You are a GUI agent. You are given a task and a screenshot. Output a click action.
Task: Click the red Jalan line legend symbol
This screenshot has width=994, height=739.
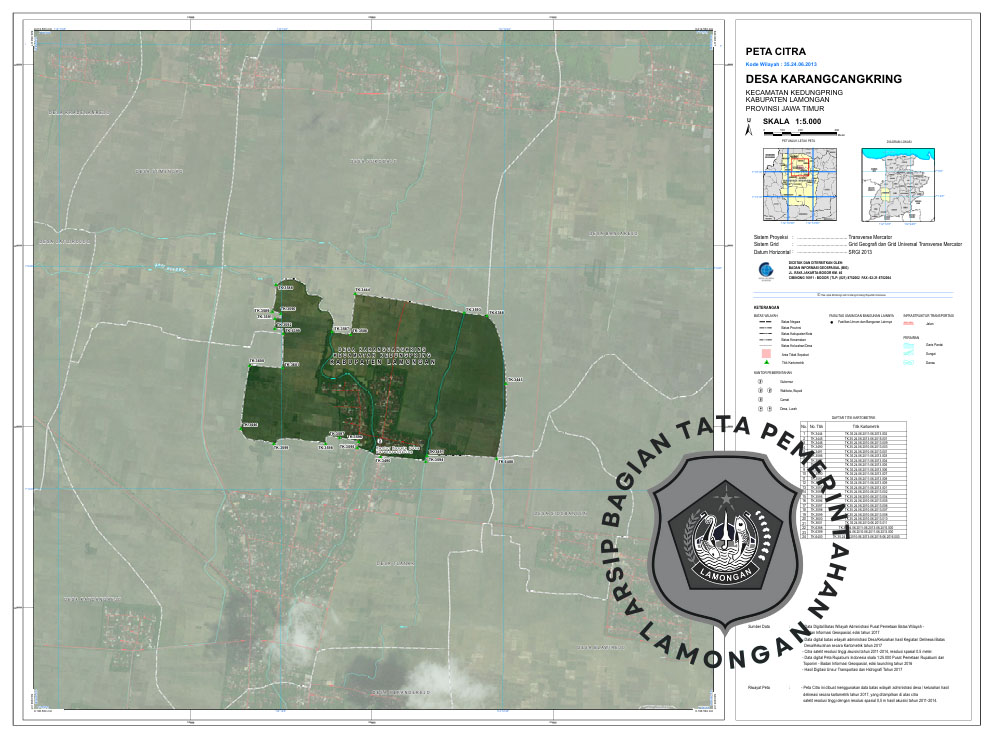(909, 322)
